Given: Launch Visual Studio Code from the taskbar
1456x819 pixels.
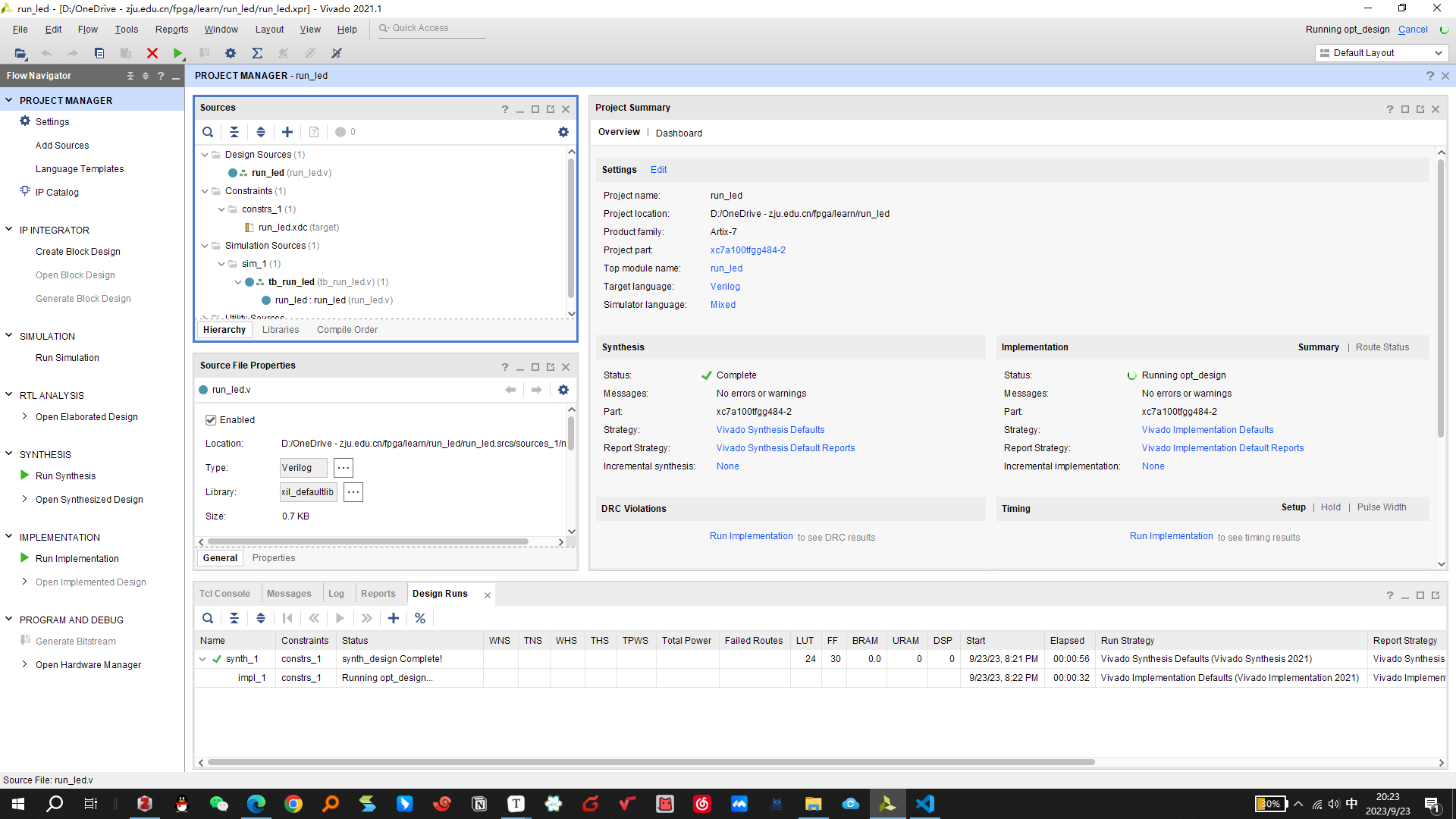Looking at the screenshot, I should pyautogui.click(x=924, y=804).
